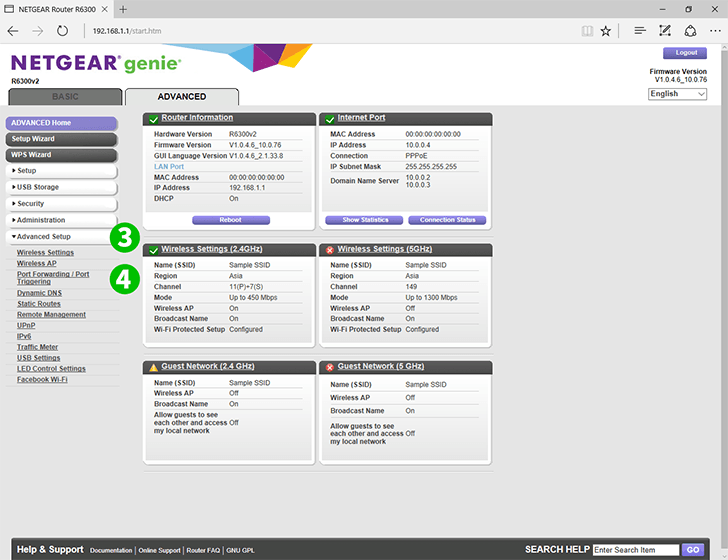728x560 pixels.
Task: Select the ADVANCED tab
Action: [x=182, y=97]
